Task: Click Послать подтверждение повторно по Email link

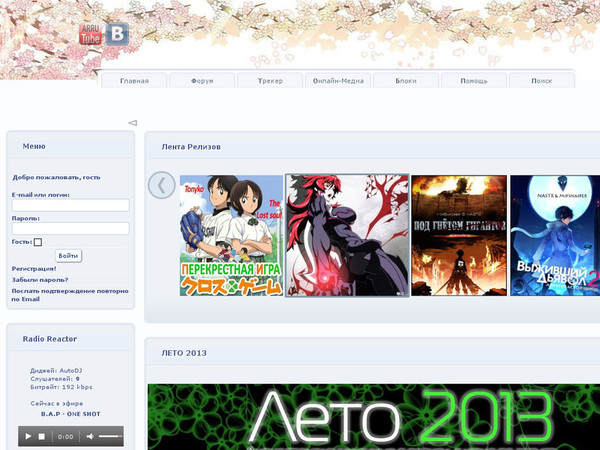Action: tap(70, 295)
